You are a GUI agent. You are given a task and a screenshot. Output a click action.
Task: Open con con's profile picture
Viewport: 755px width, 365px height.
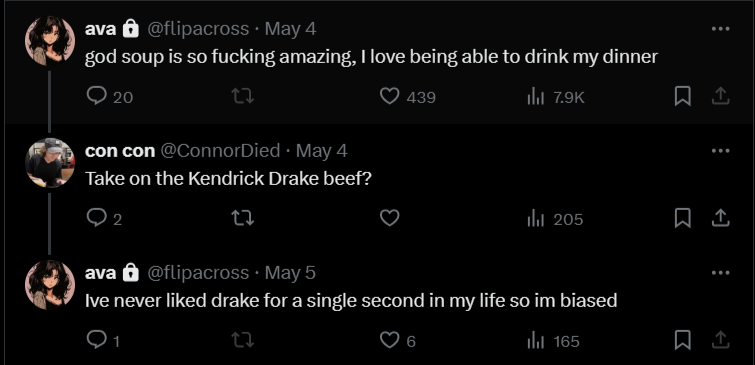click(50, 162)
